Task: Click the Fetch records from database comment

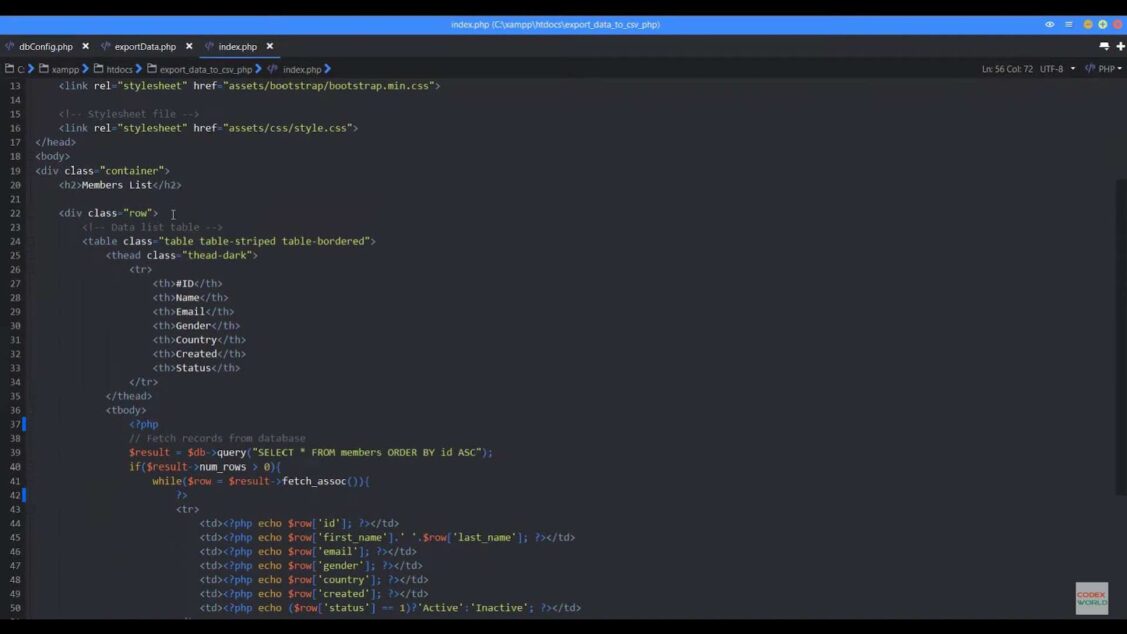Action: pyautogui.click(x=217, y=438)
